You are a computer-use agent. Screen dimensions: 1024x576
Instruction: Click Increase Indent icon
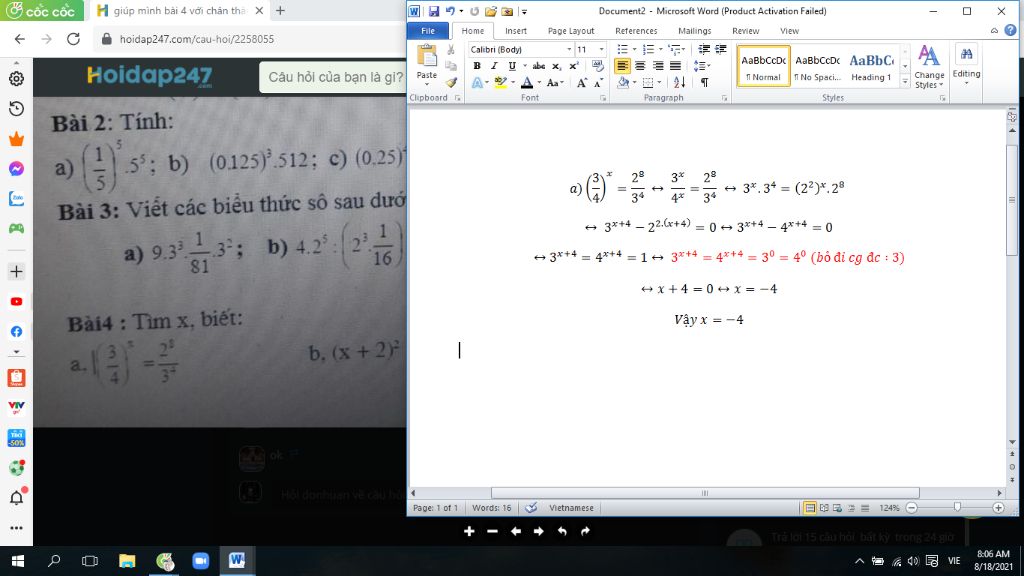[721, 50]
